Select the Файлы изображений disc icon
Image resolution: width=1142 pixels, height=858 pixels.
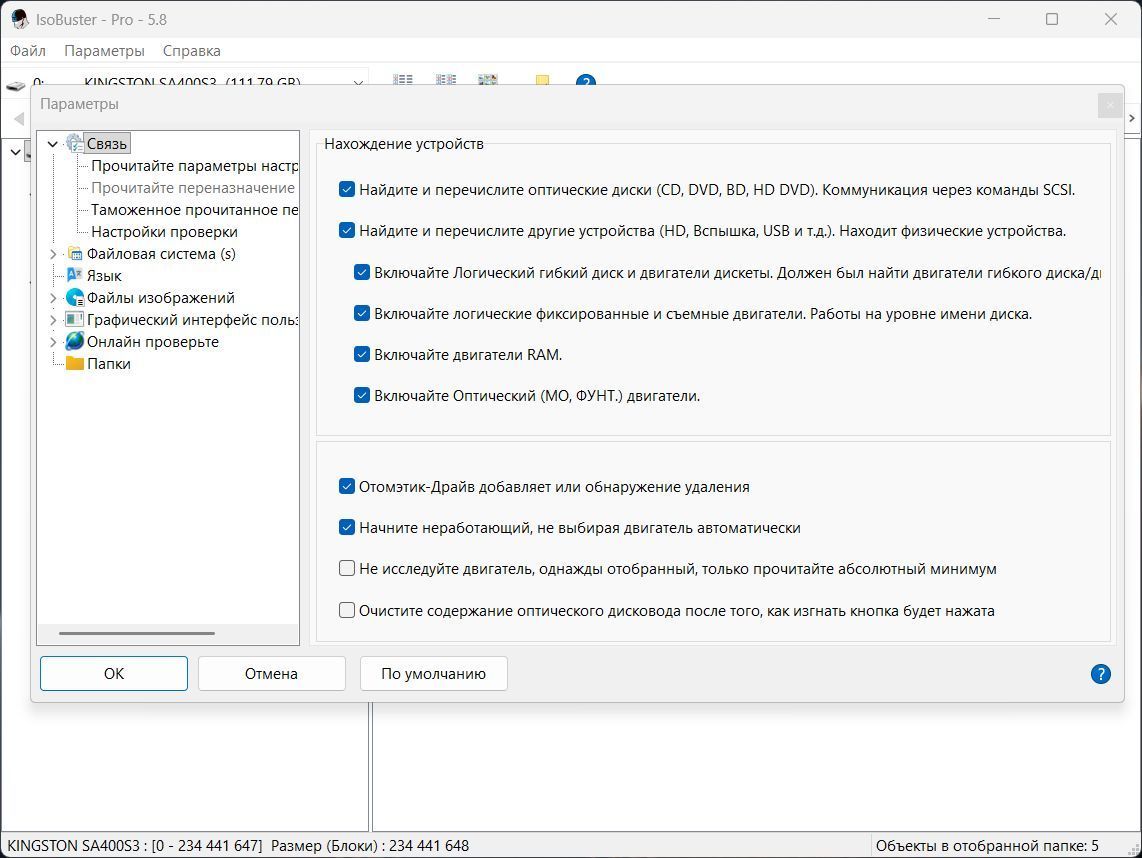point(74,297)
